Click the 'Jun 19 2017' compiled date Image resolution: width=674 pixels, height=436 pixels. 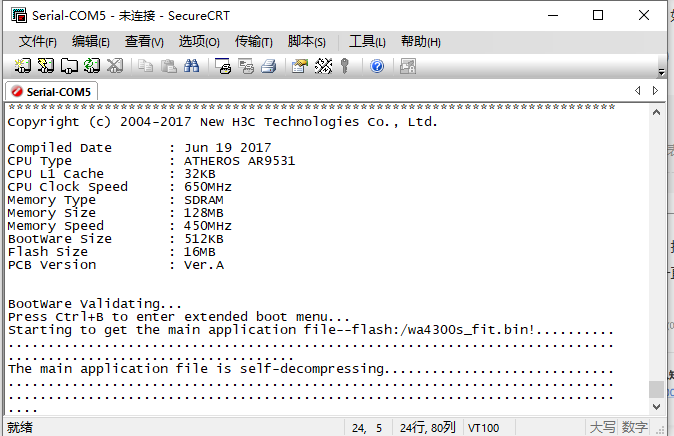228,148
